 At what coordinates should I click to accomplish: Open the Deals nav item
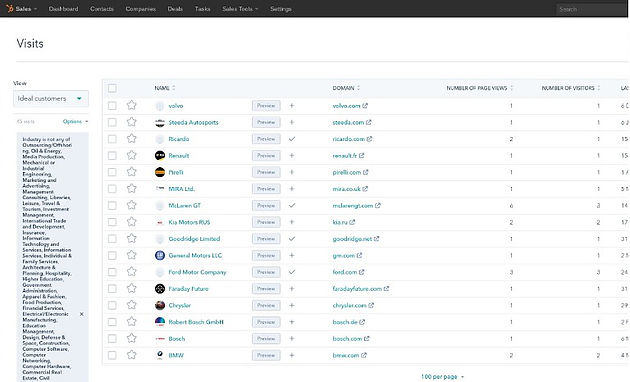(x=175, y=8)
